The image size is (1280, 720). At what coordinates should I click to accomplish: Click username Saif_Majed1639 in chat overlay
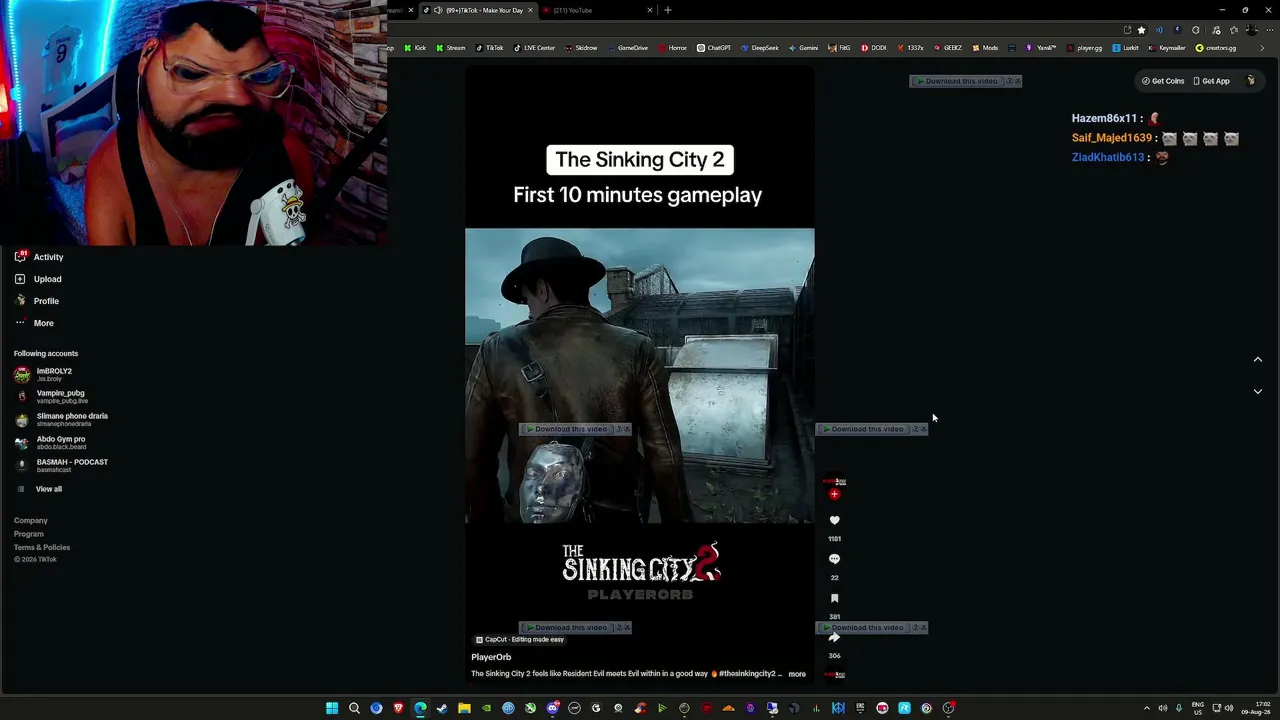[x=1112, y=138]
